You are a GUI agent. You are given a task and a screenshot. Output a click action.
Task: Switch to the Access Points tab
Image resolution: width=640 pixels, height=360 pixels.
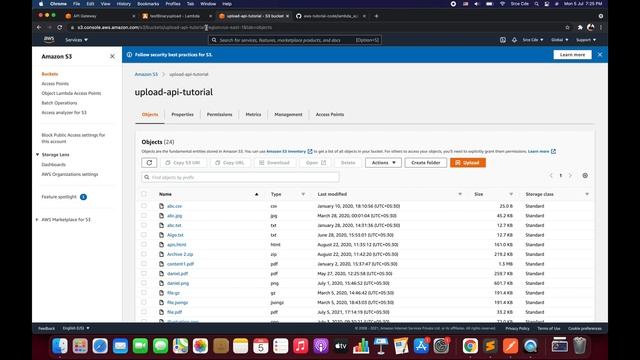[329, 115]
